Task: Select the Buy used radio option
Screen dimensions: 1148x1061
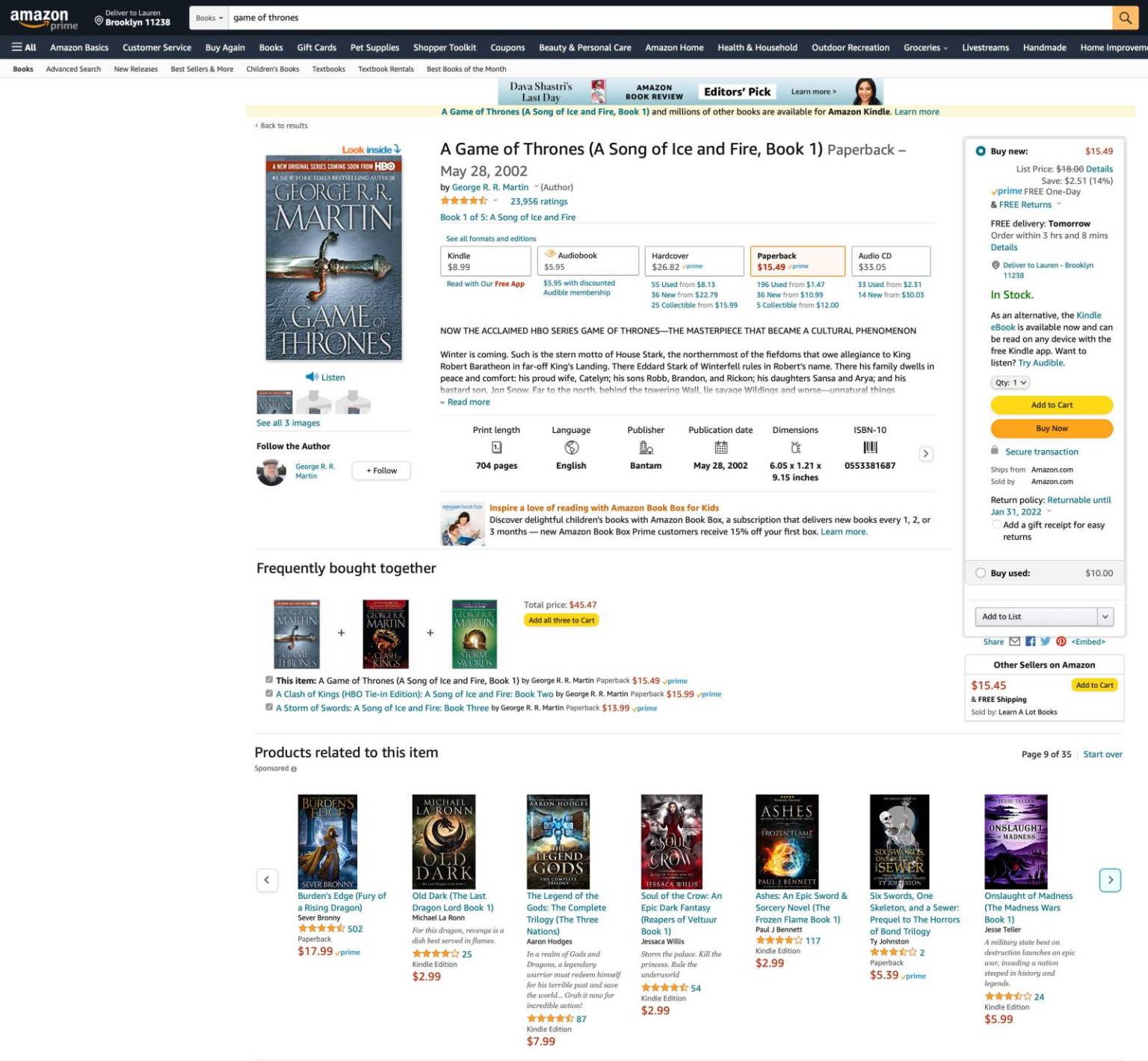Action: click(x=981, y=573)
